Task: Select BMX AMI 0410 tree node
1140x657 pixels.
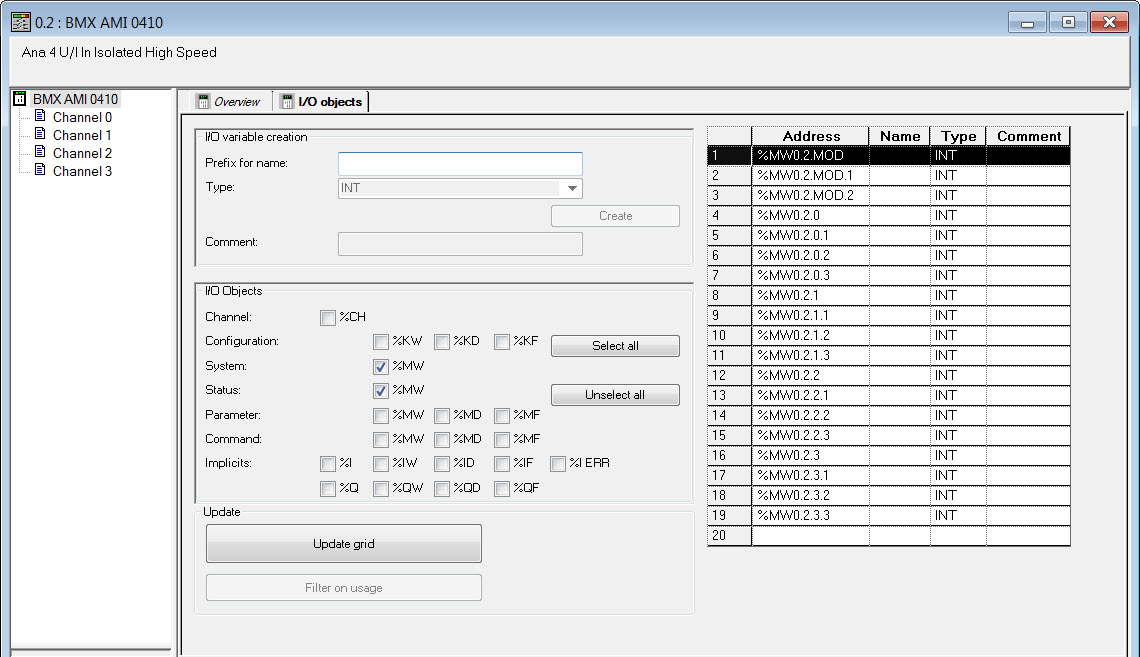Action: tap(75, 99)
